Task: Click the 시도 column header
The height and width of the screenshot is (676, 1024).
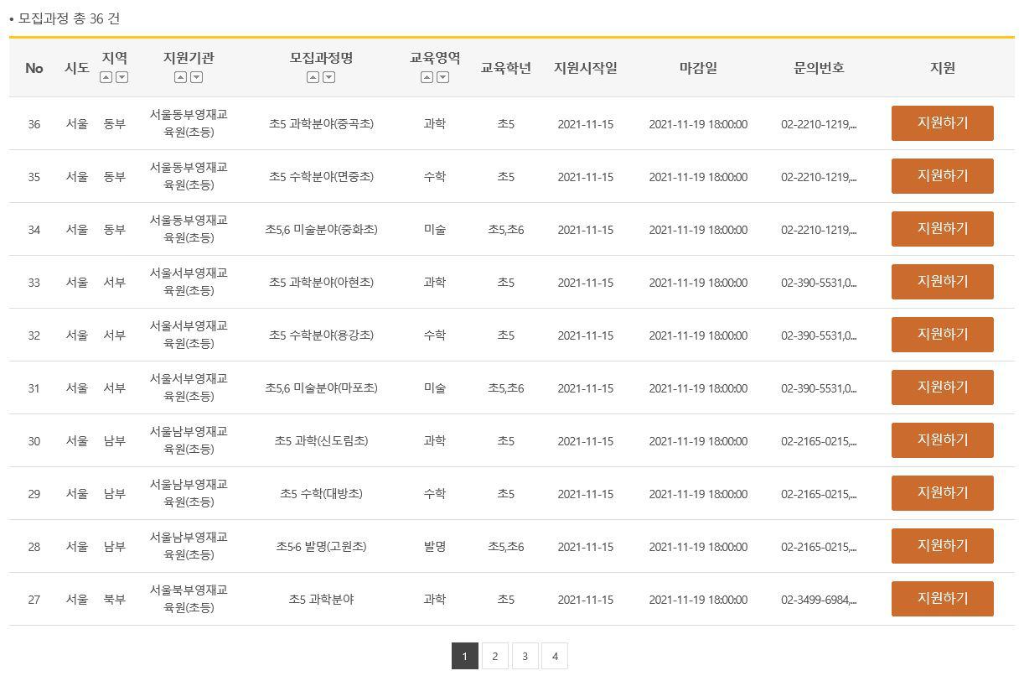Action: 77,68
